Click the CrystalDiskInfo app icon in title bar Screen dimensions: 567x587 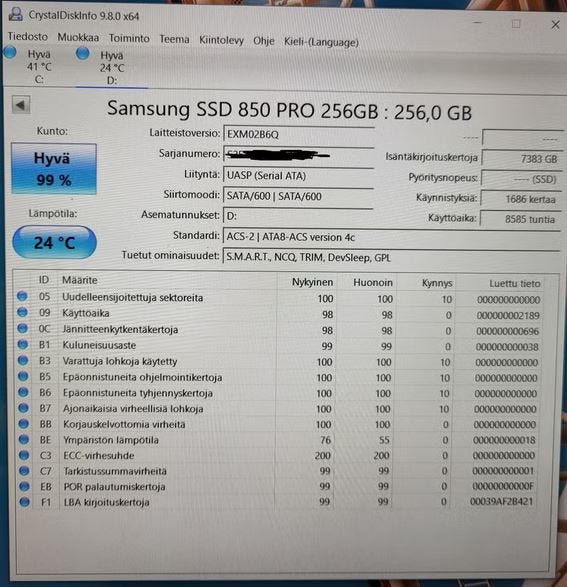coord(16,14)
